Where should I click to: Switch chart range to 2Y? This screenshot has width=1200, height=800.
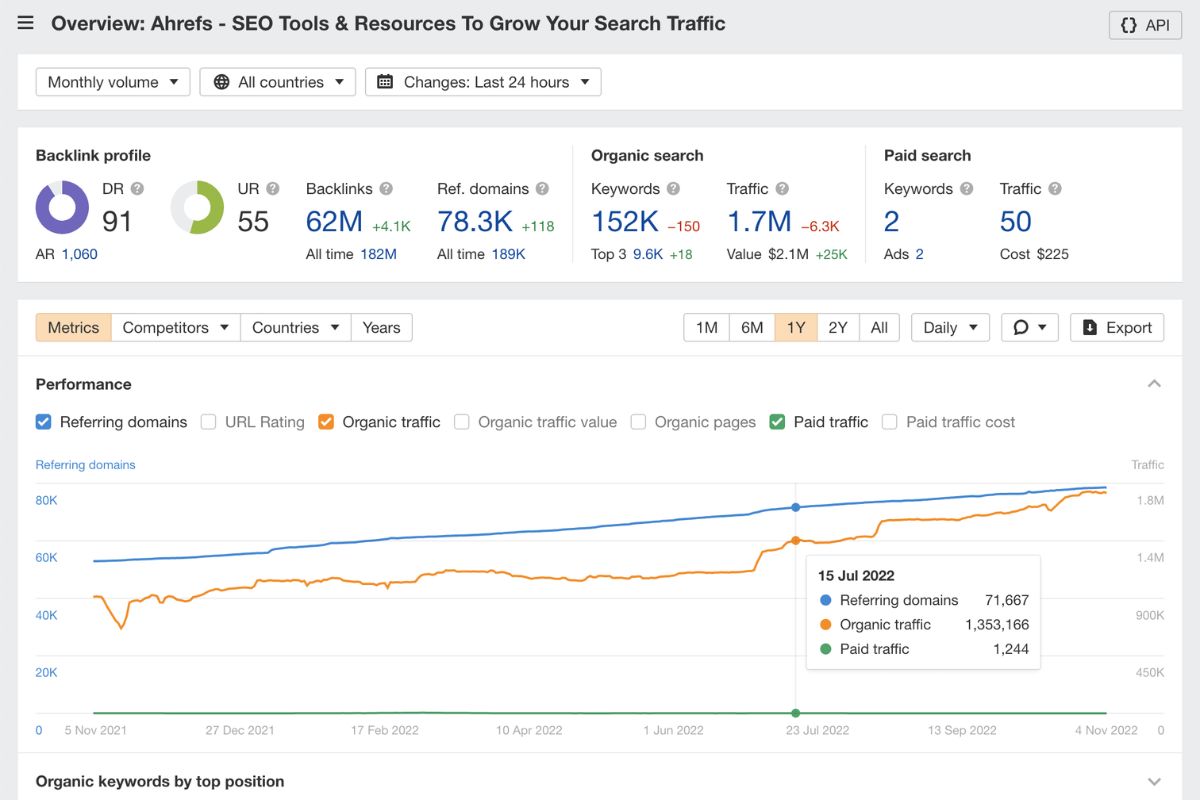click(838, 327)
